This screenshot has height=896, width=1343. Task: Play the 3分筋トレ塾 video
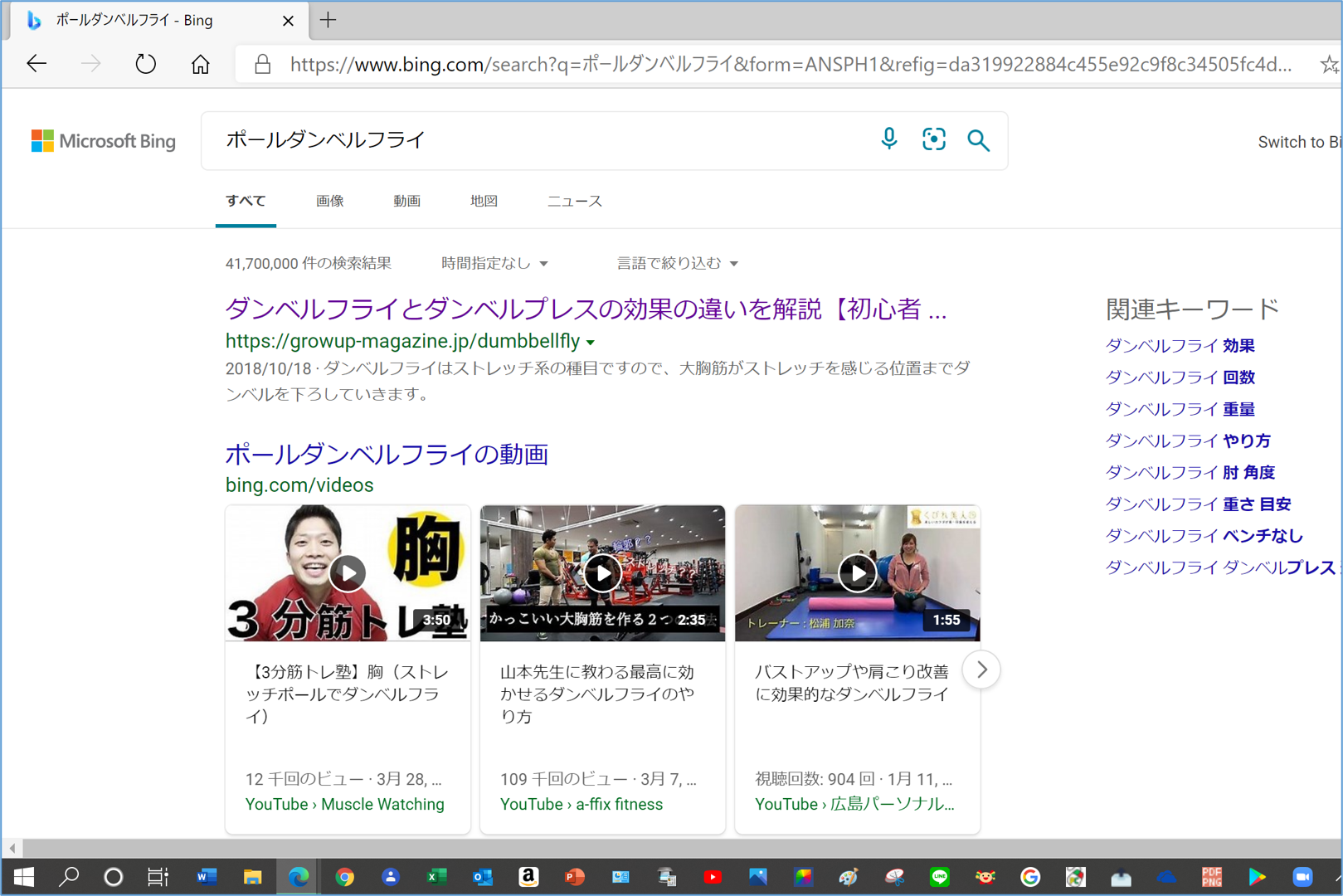coord(348,573)
